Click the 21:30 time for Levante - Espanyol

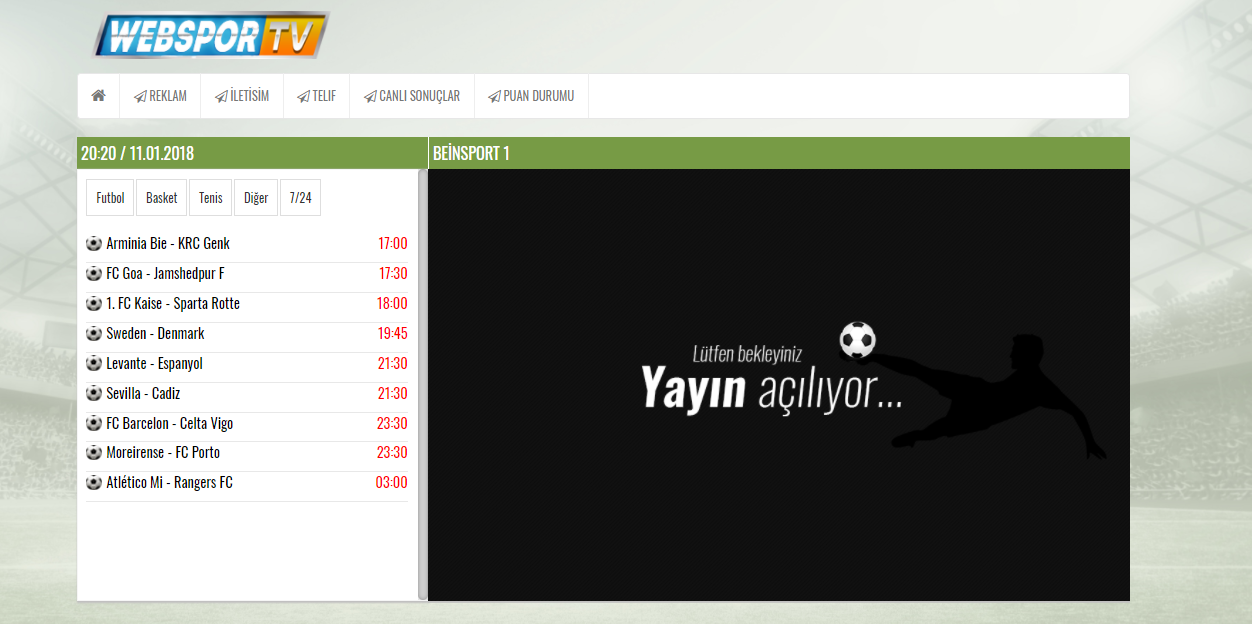coord(392,363)
